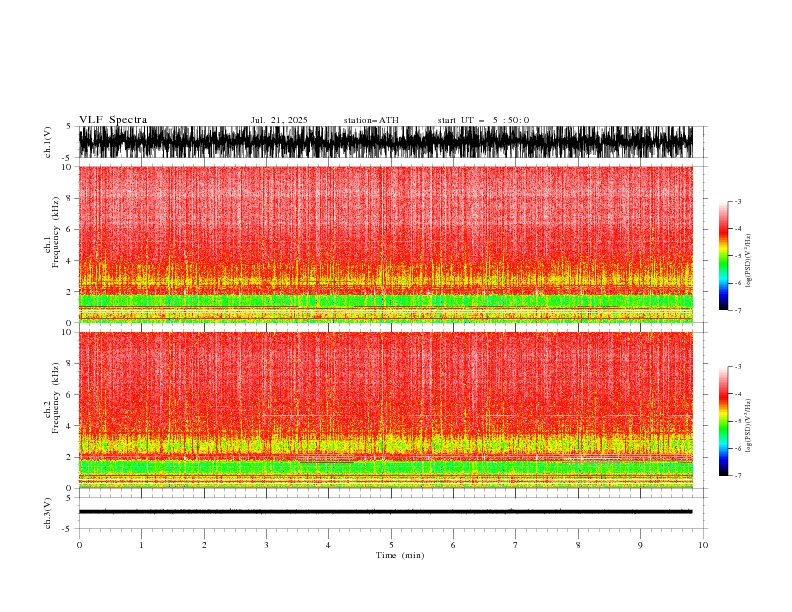Image resolution: width=792 pixels, height=612 pixels.
Task: Click the ch.2 spectrogram color bar
Action: point(723,421)
